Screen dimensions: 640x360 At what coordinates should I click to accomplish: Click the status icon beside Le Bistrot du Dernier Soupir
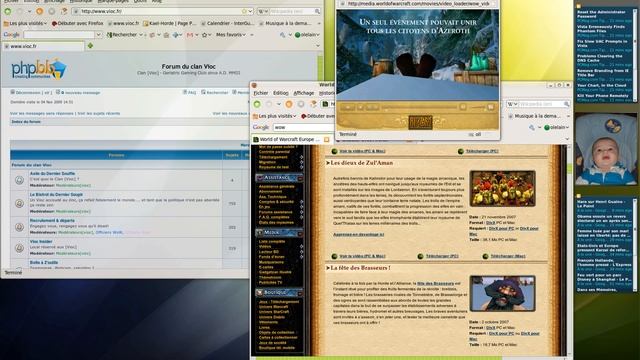click(x=19, y=203)
